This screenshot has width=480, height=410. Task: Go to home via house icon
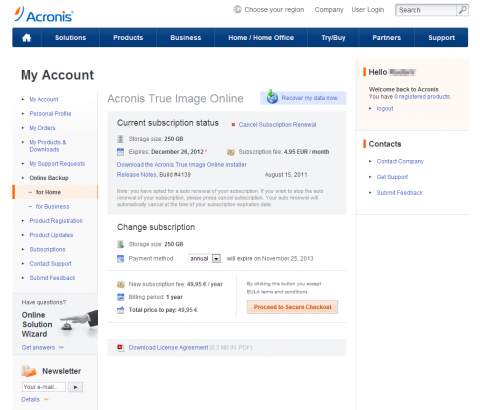click(27, 38)
